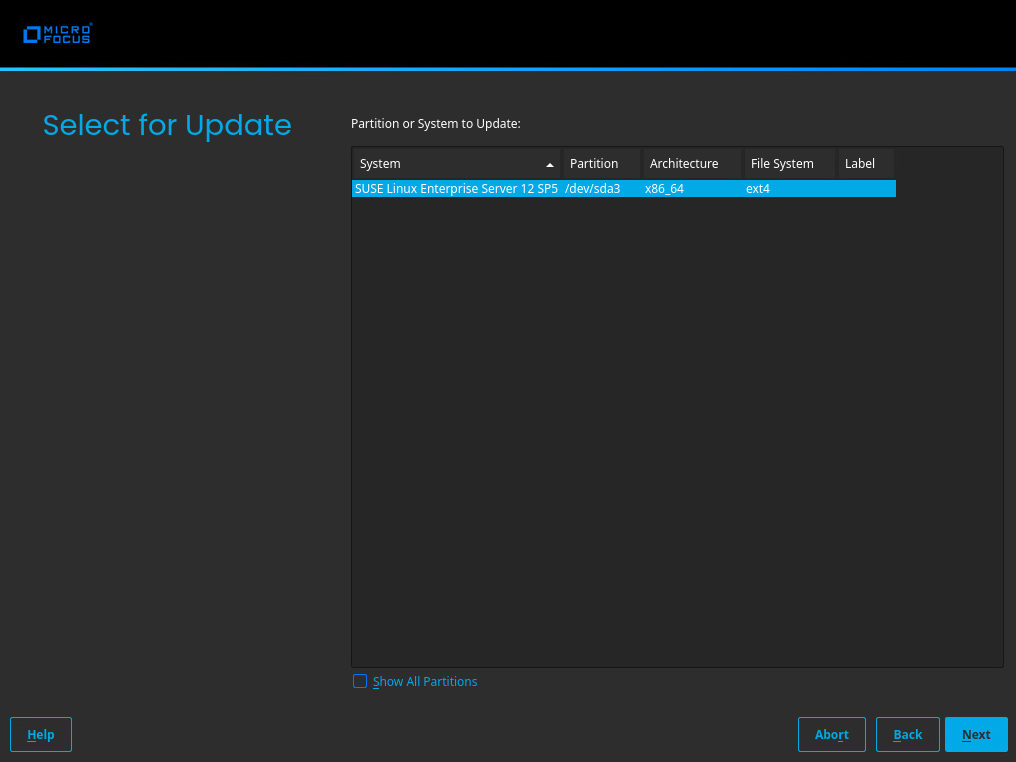Proceed with the Next button
The image size is (1016, 762).
click(x=976, y=734)
